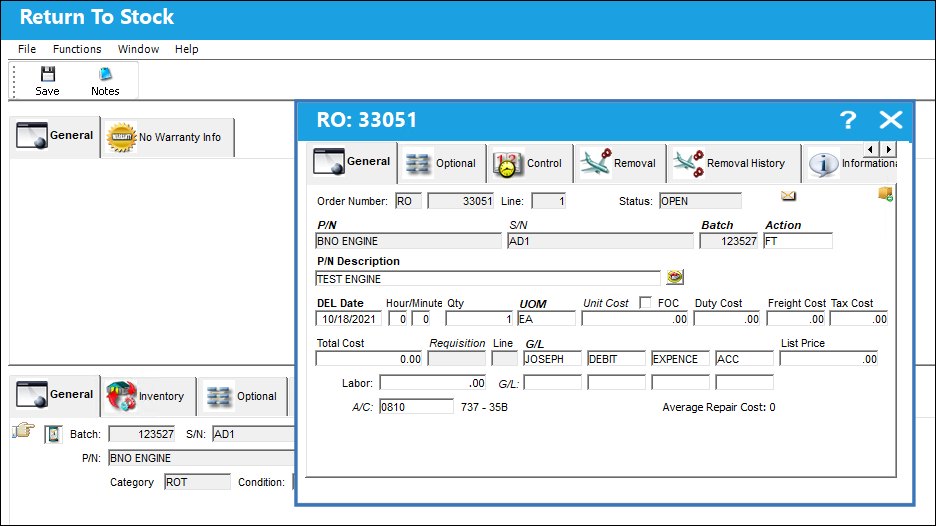Click the pointing hand icon beside Batch
This screenshot has width=936, height=526.
23,430
